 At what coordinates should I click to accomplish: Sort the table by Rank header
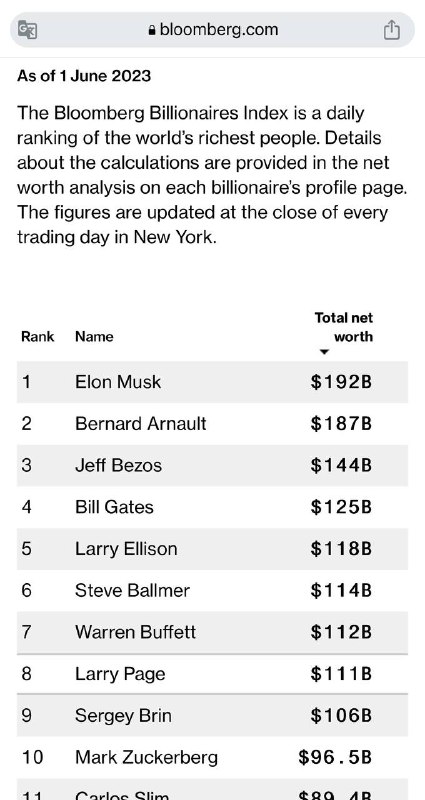[37, 337]
